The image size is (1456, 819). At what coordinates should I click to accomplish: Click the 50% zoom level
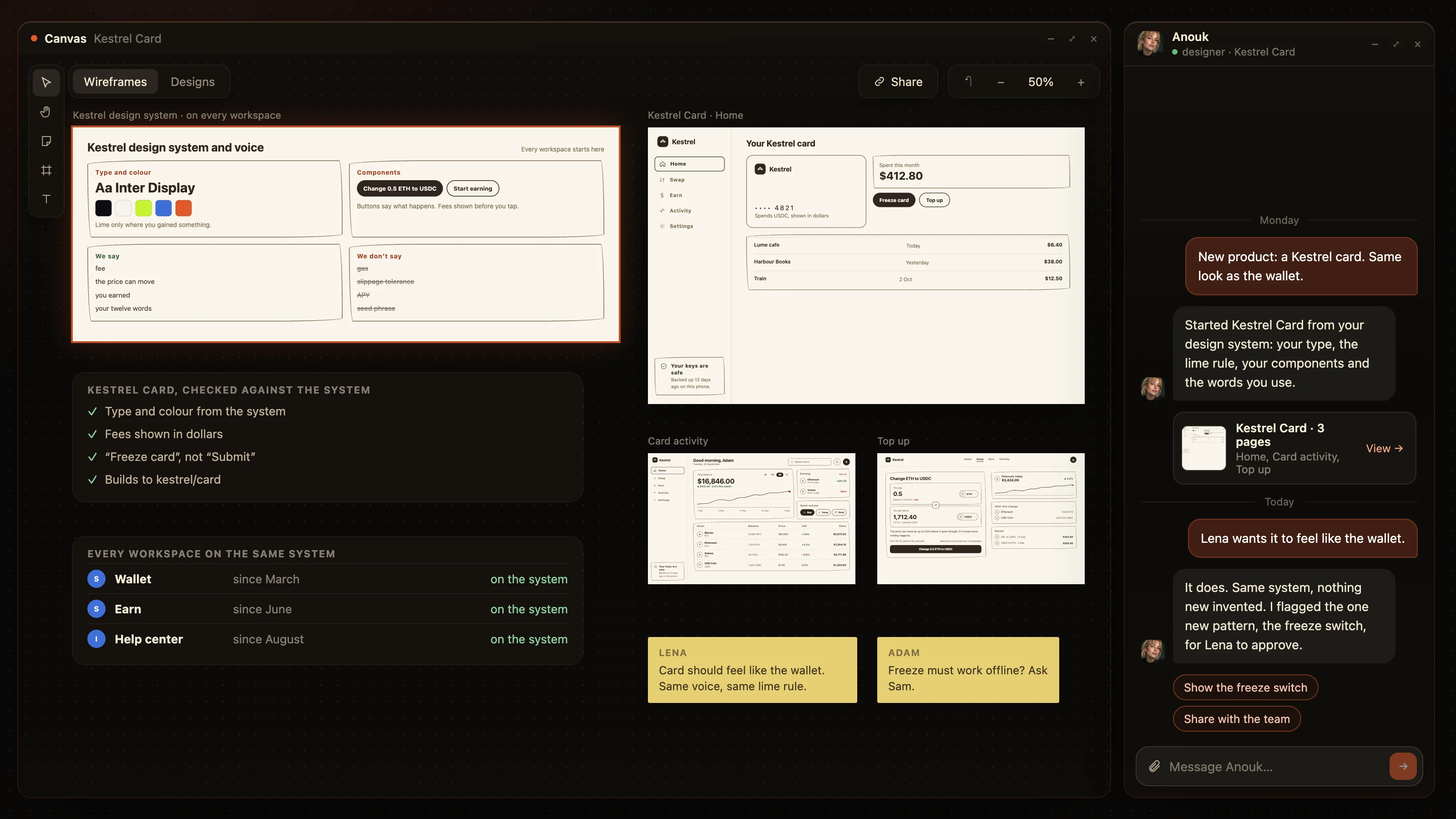tap(1041, 82)
